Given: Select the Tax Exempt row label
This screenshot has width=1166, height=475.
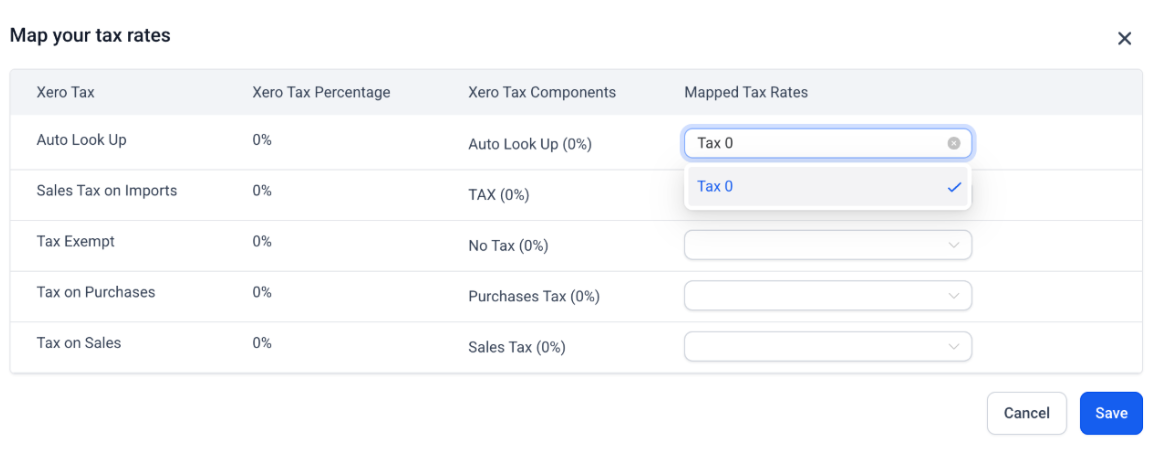Looking at the screenshot, I should click(75, 241).
